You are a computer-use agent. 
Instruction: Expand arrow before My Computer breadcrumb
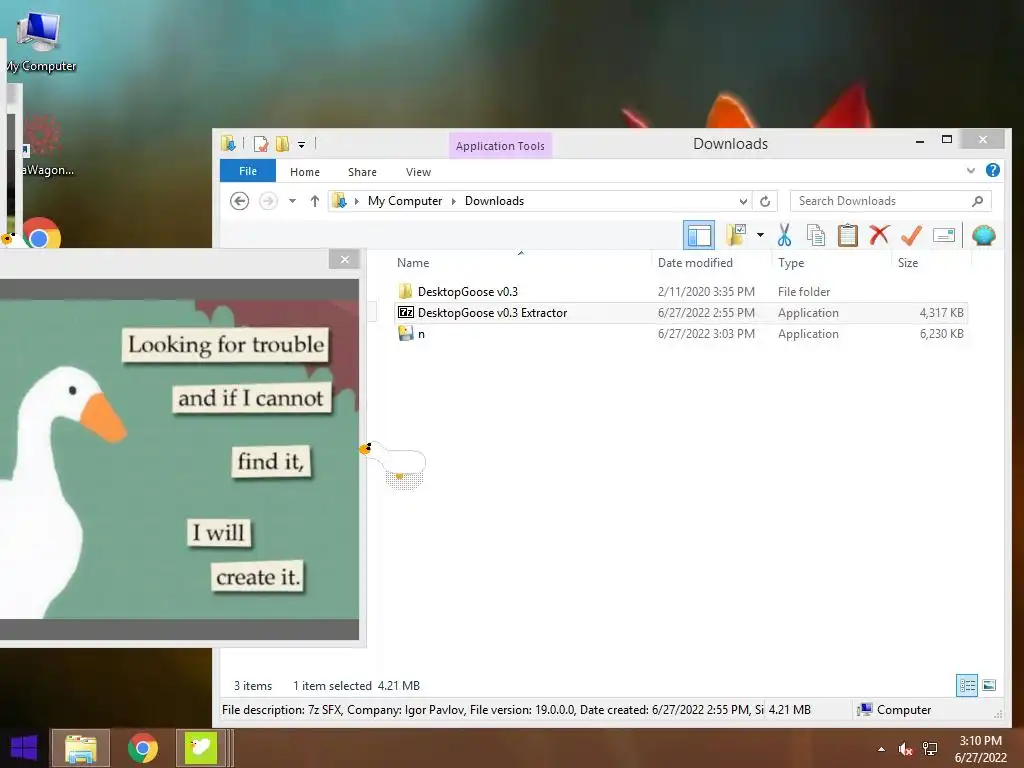(x=357, y=201)
